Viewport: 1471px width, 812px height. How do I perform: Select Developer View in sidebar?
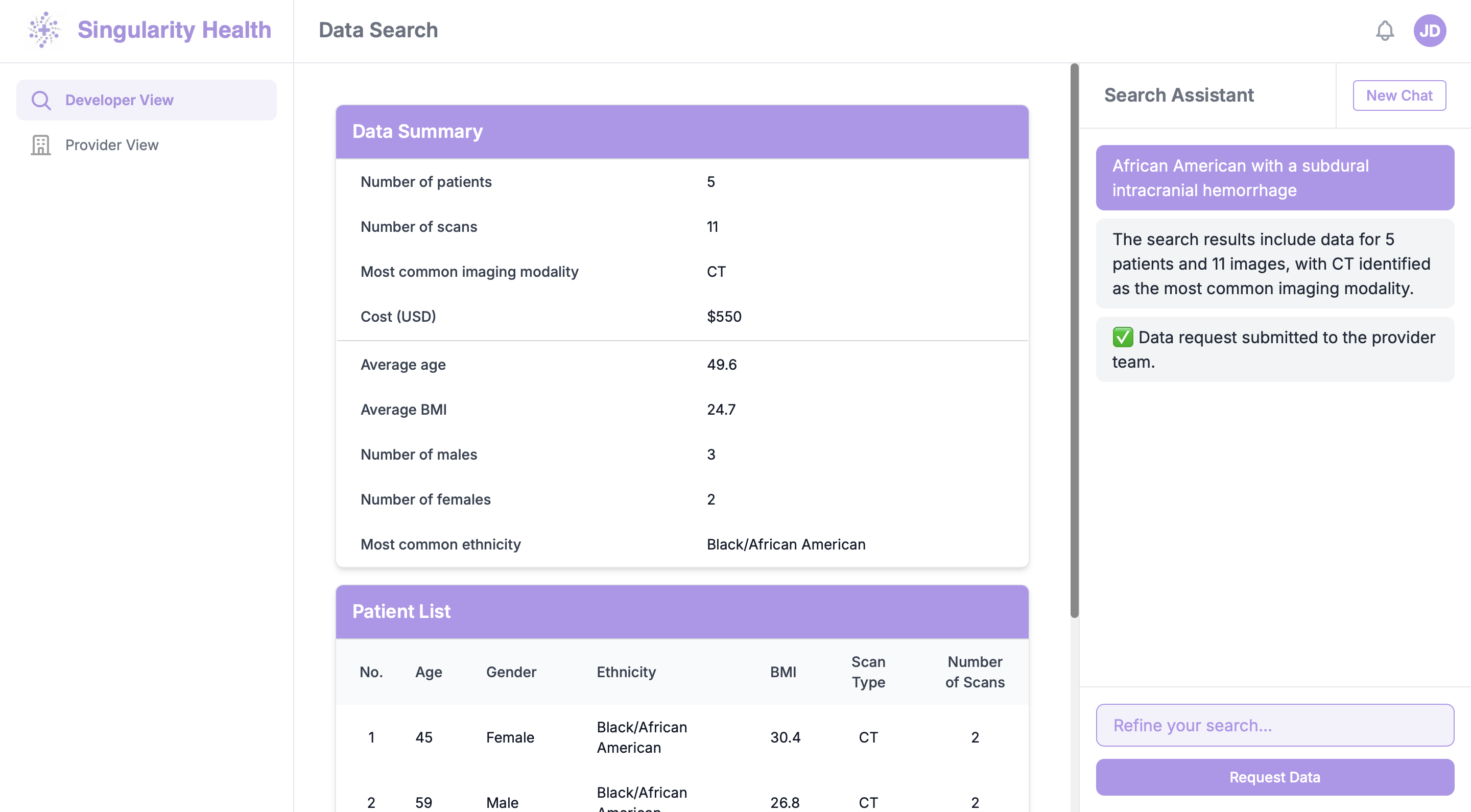click(x=147, y=100)
